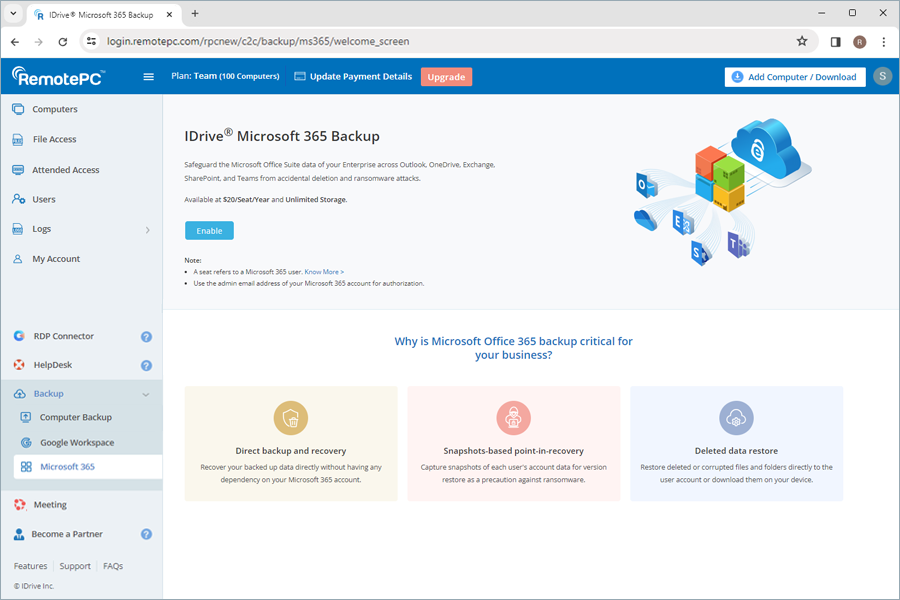Click the Direct backup and recovery card
Screen dimensions: 900x600
coord(291,443)
